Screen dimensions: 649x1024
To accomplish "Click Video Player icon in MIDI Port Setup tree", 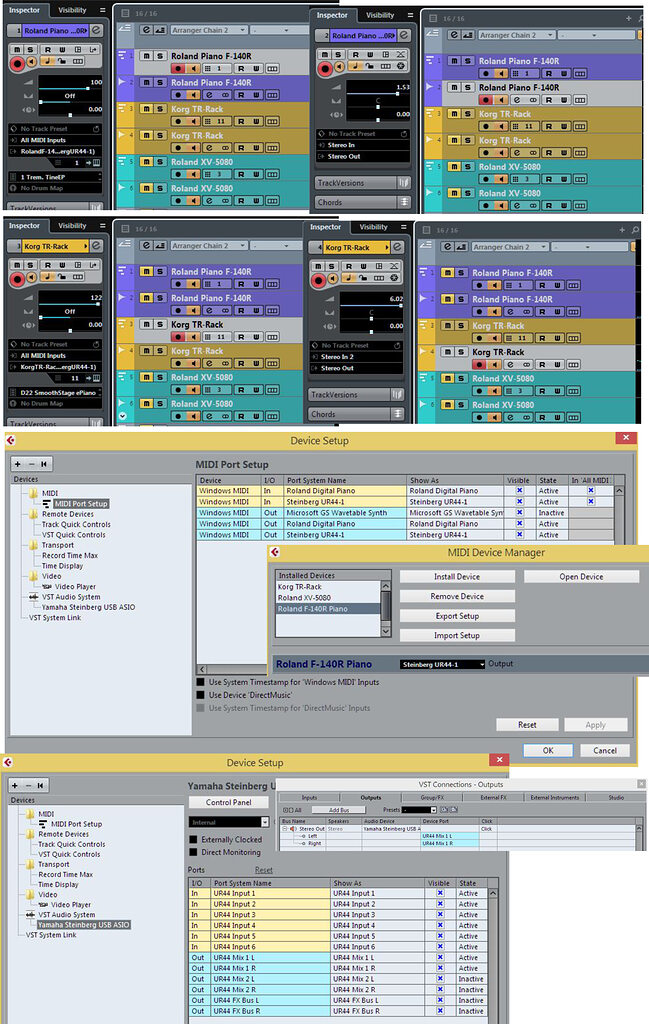I will [47, 586].
